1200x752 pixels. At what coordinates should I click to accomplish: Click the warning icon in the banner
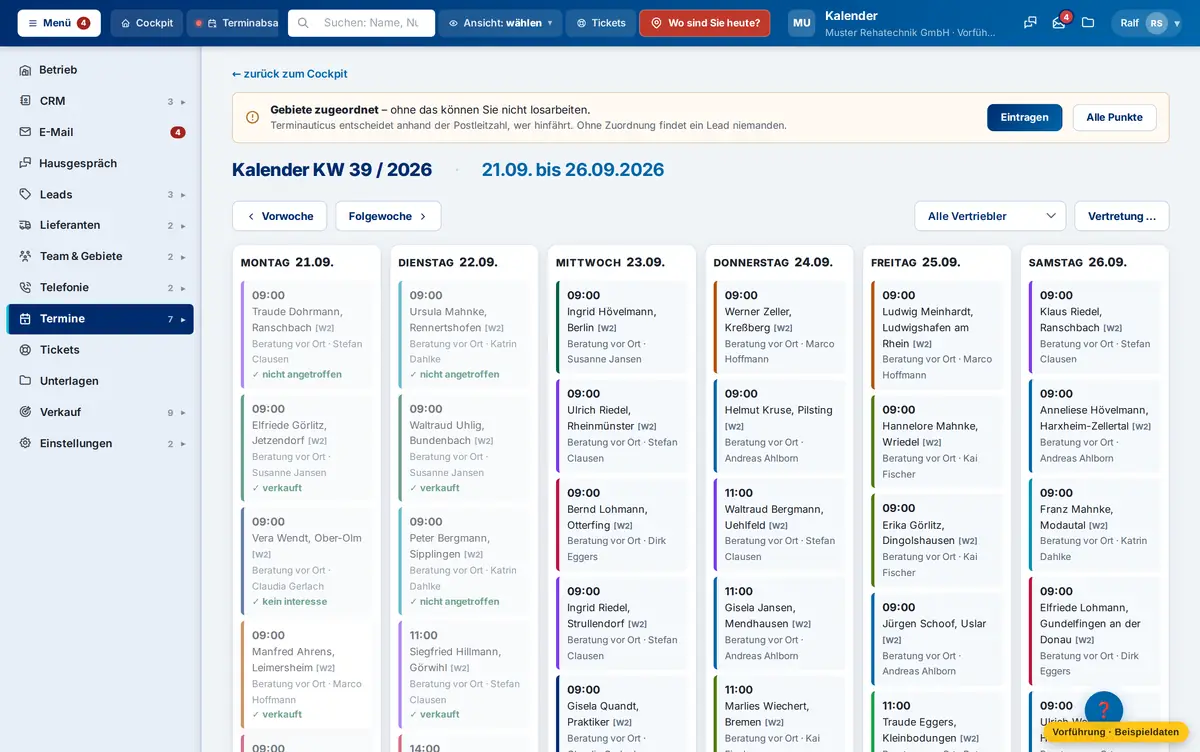(x=252, y=117)
